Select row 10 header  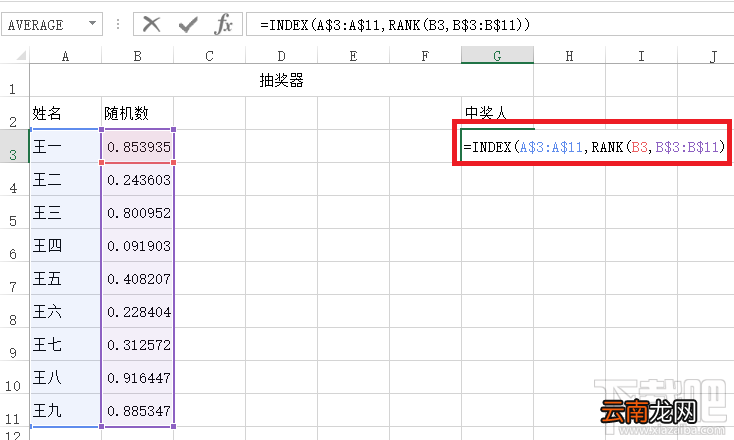13,377
